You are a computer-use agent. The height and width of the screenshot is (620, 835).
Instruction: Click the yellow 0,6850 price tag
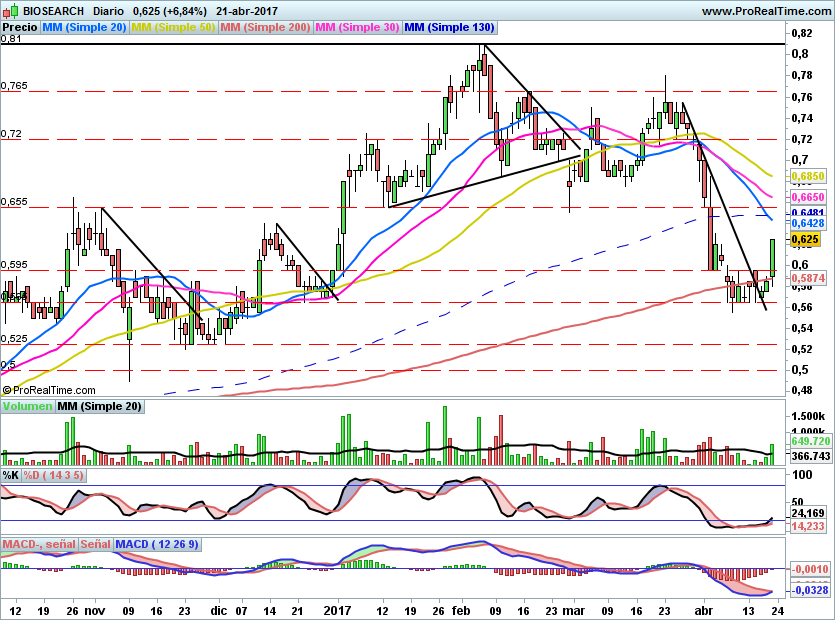(807, 176)
